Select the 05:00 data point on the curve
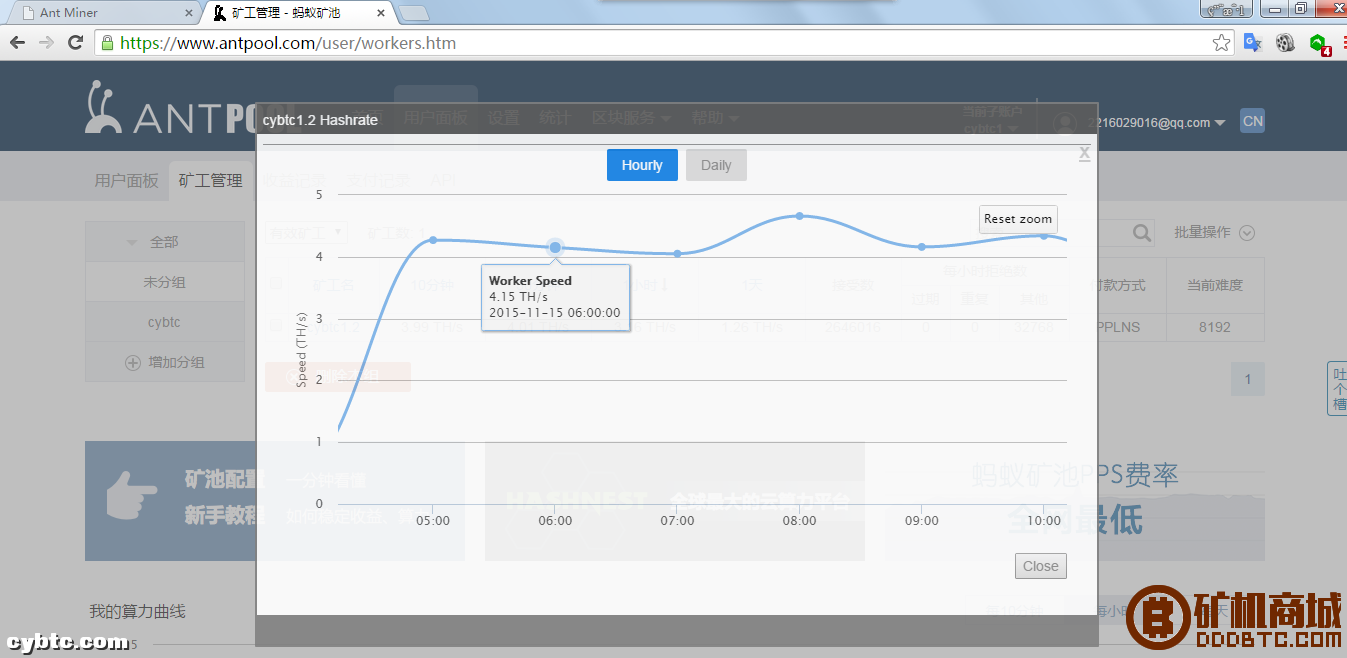 click(433, 240)
